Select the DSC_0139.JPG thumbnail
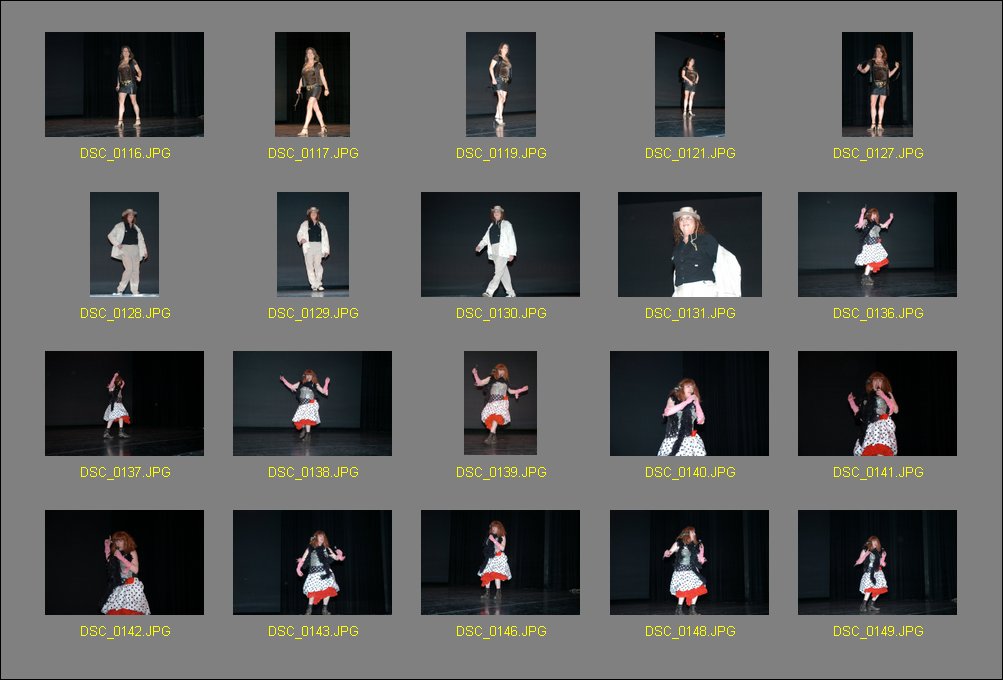Image resolution: width=1003 pixels, height=680 pixels. coord(500,403)
